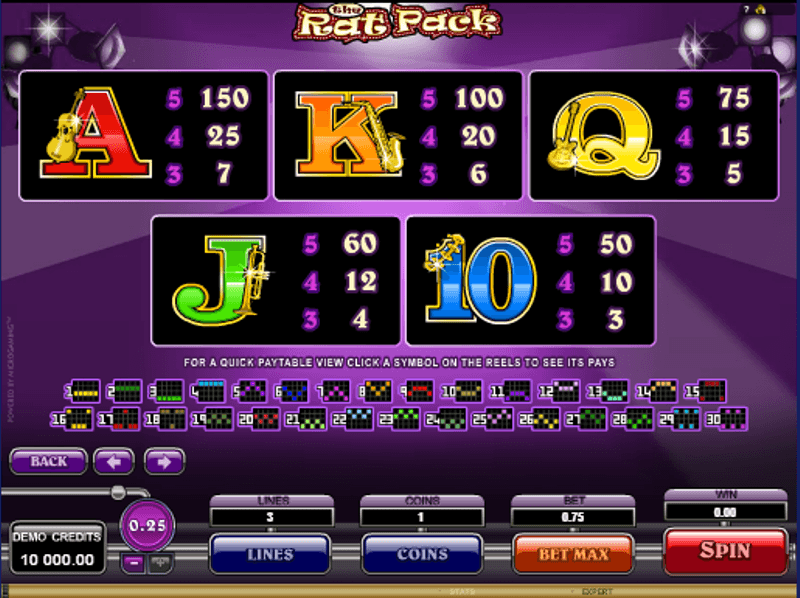Go to next paytable page arrow

click(x=164, y=462)
